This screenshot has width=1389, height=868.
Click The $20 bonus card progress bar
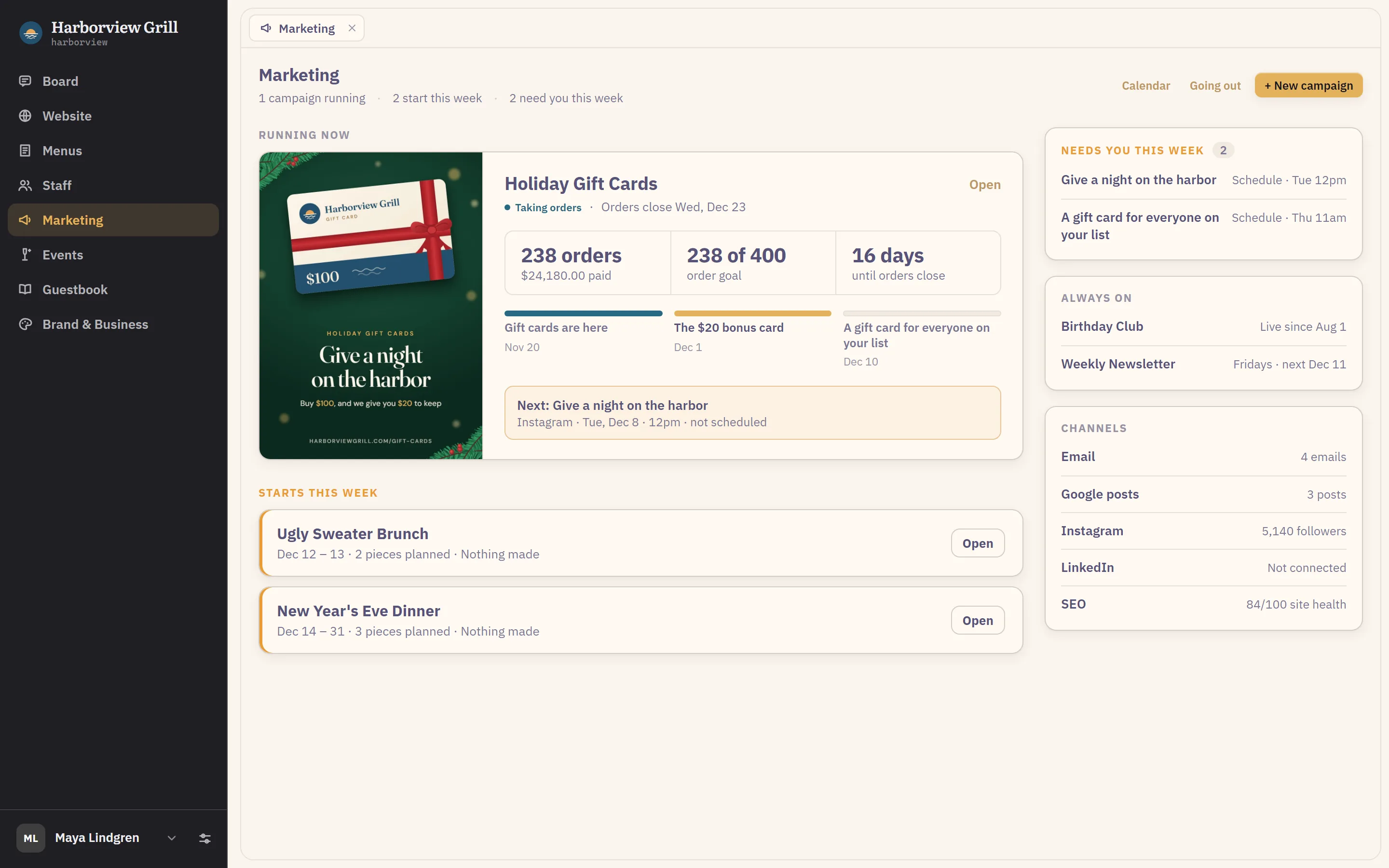[x=752, y=313]
